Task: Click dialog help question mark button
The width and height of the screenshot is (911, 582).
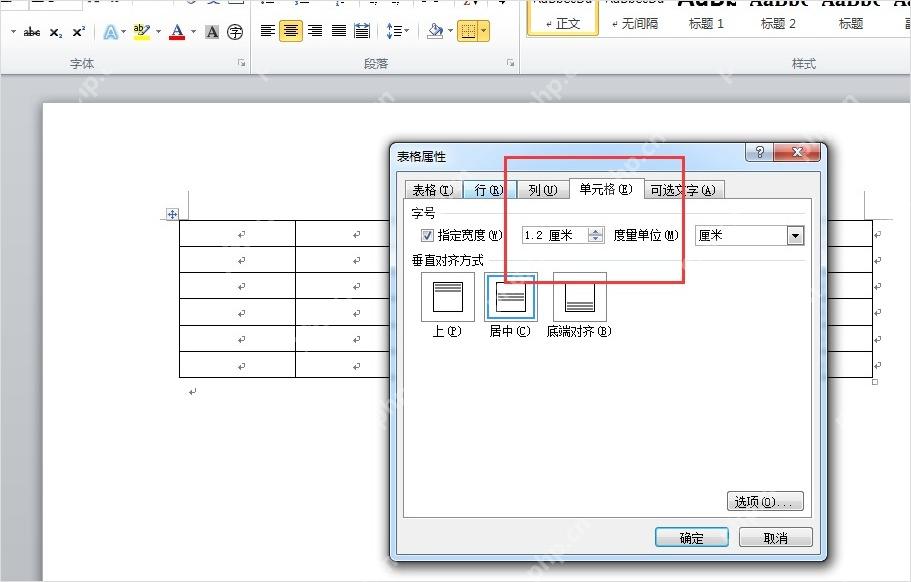Action: pyautogui.click(x=759, y=152)
